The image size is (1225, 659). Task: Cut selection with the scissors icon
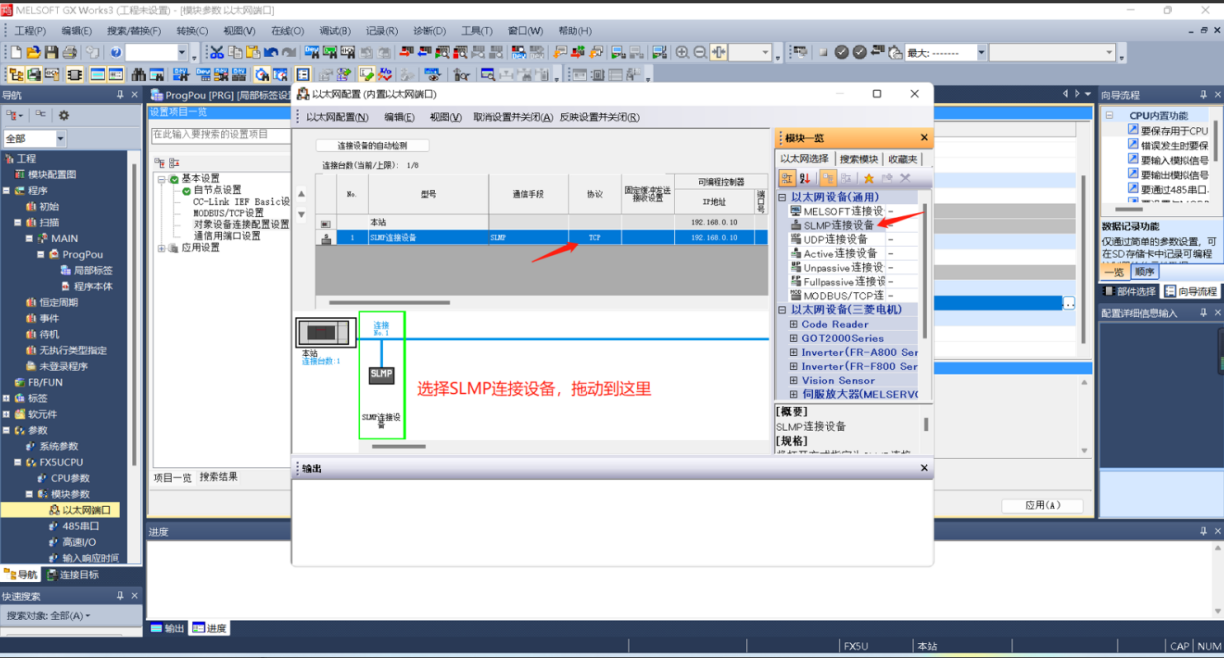coord(217,52)
